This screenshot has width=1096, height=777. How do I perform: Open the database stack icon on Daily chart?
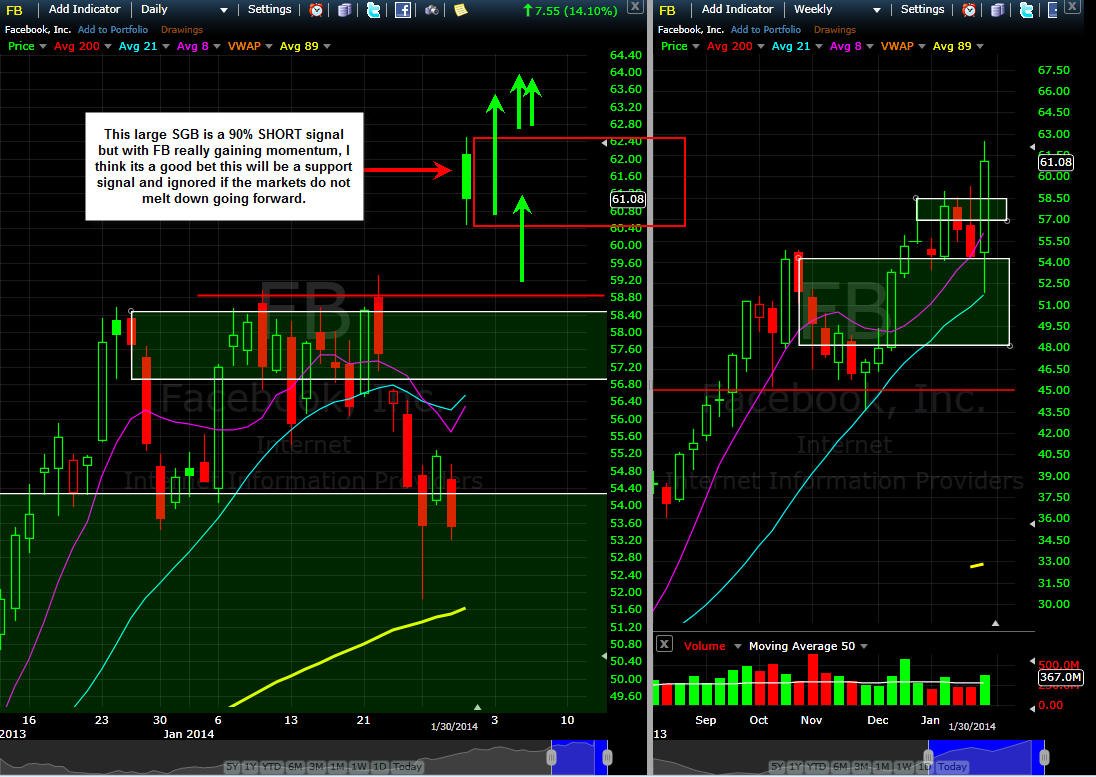[x=345, y=10]
